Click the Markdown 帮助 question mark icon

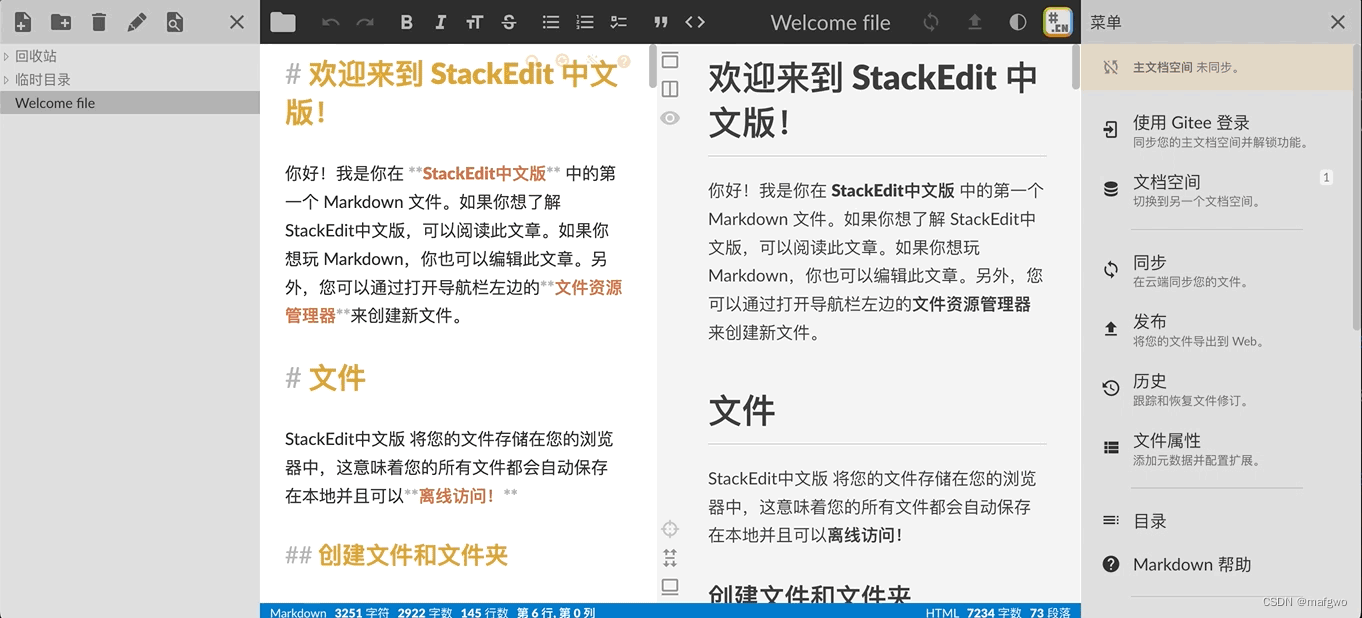(x=1111, y=564)
